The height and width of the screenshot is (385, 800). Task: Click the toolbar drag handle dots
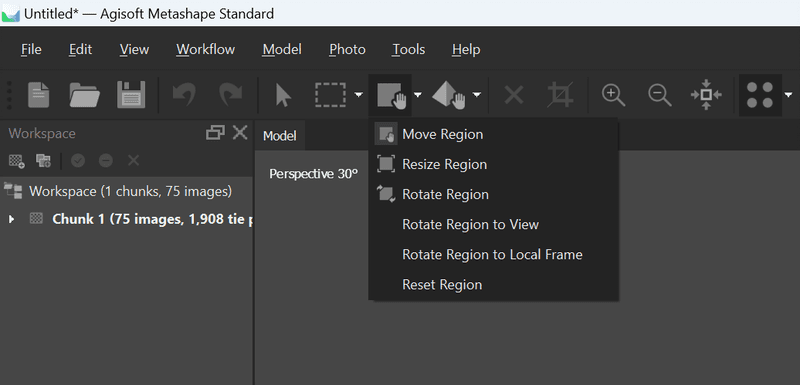tap(8, 95)
